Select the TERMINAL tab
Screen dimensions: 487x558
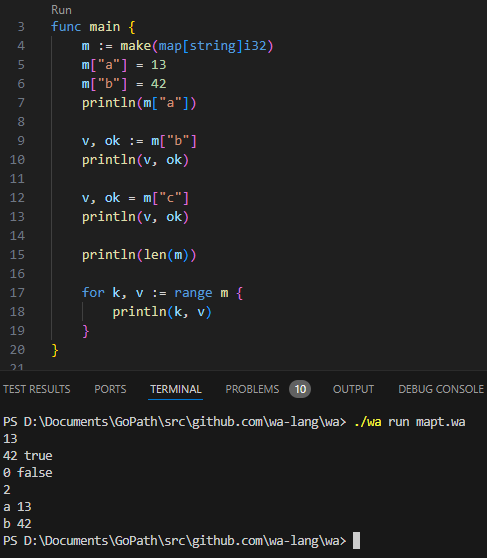tap(176, 389)
